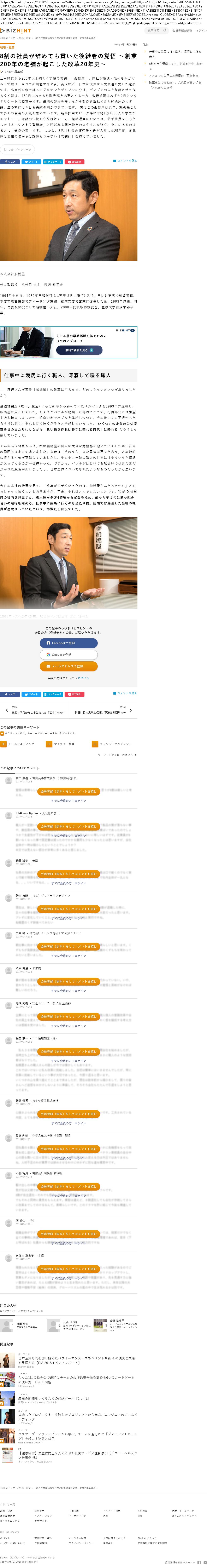
Task: Follow チェンジ・マネジメント keyword plus icon
Action: tap(95, 744)
